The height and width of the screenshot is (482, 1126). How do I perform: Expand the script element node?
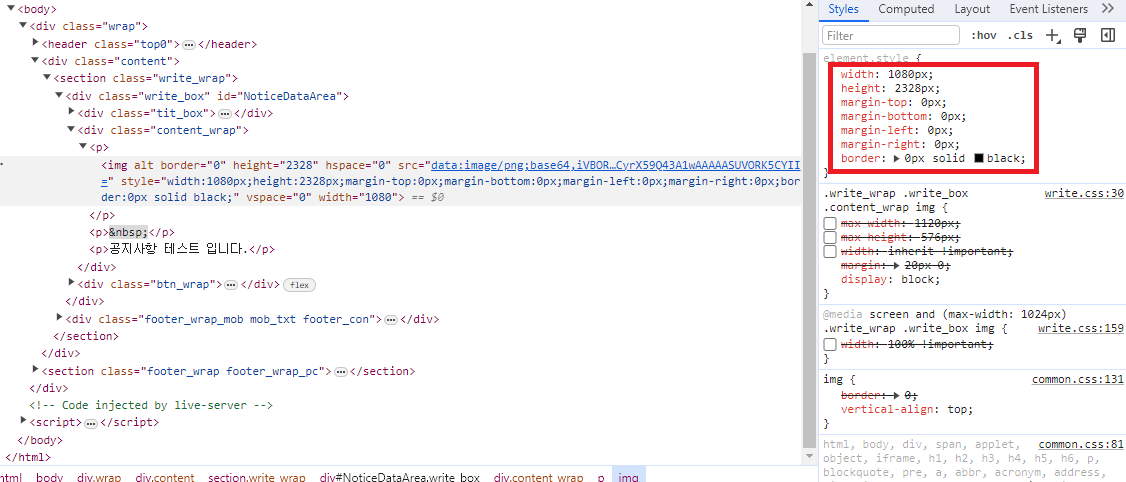(23, 422)
